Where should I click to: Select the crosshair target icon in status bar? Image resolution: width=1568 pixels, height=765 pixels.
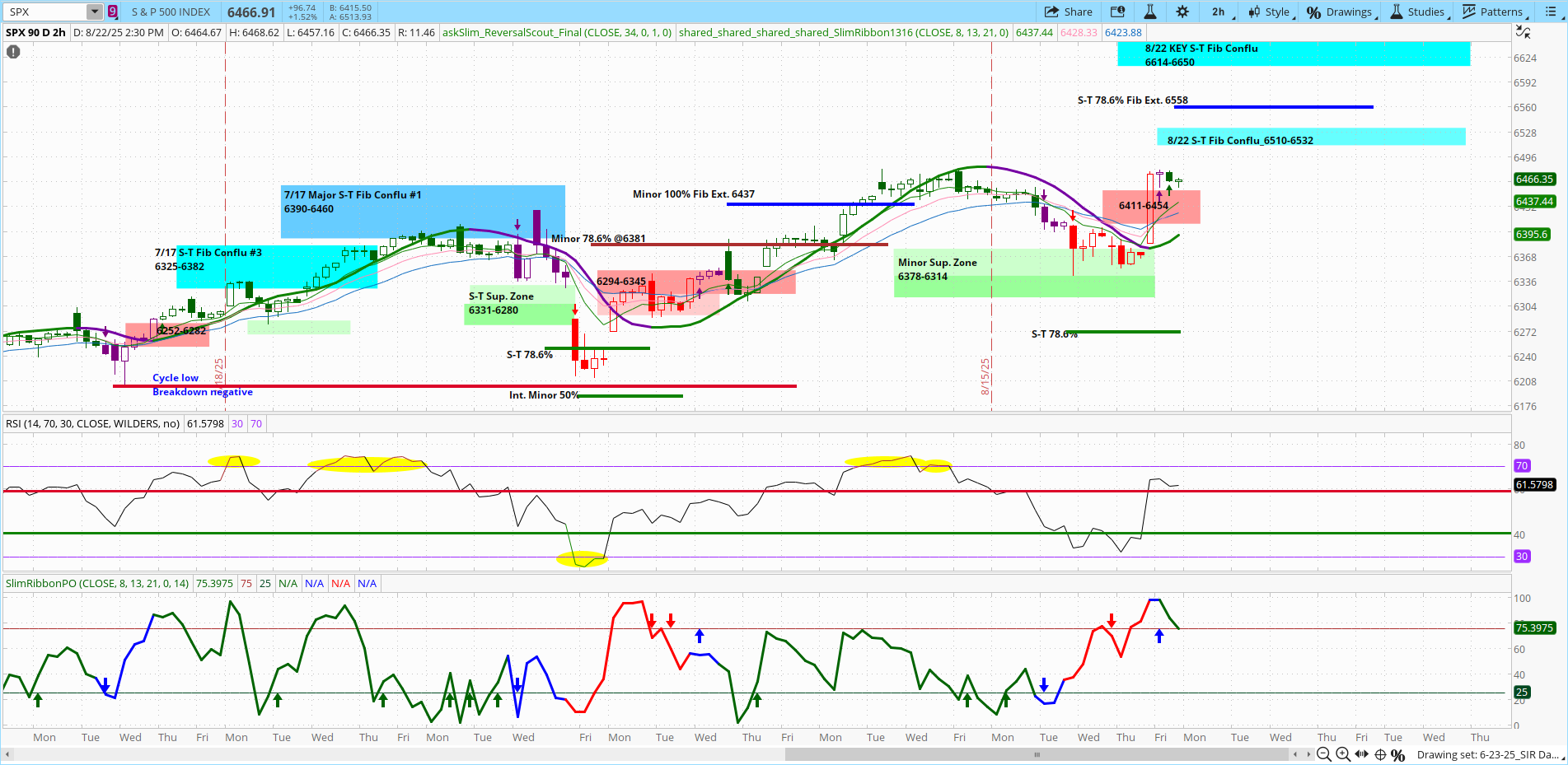[1381, 754]
